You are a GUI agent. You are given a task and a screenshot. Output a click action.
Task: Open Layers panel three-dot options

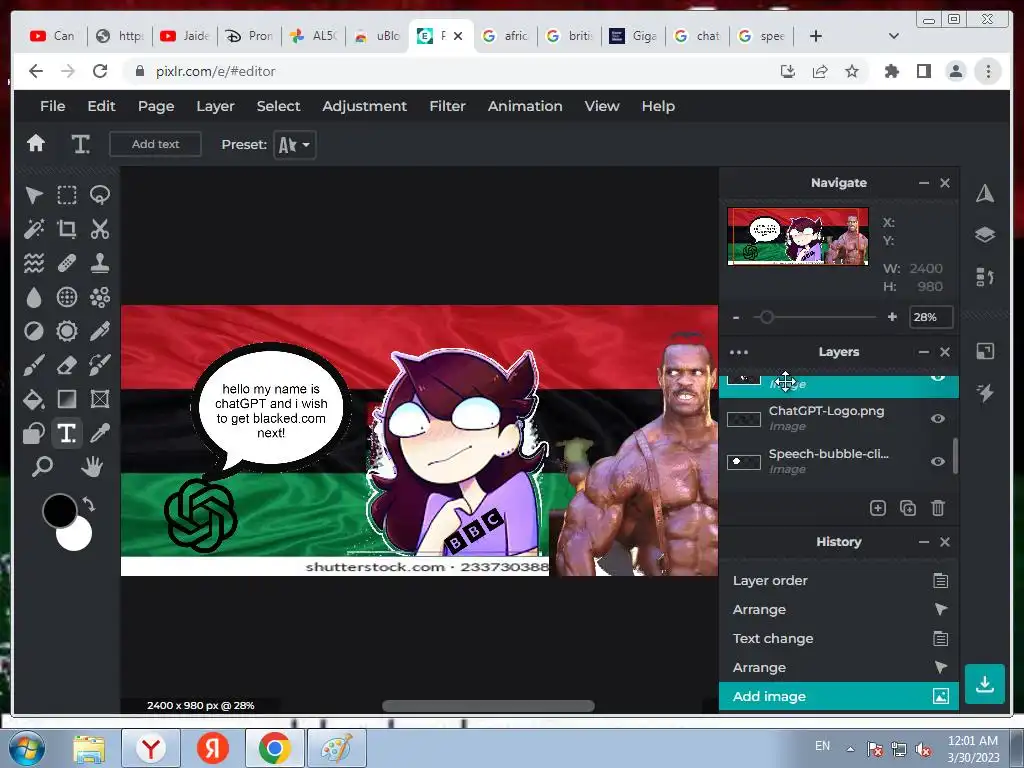(x=739, y=352)
